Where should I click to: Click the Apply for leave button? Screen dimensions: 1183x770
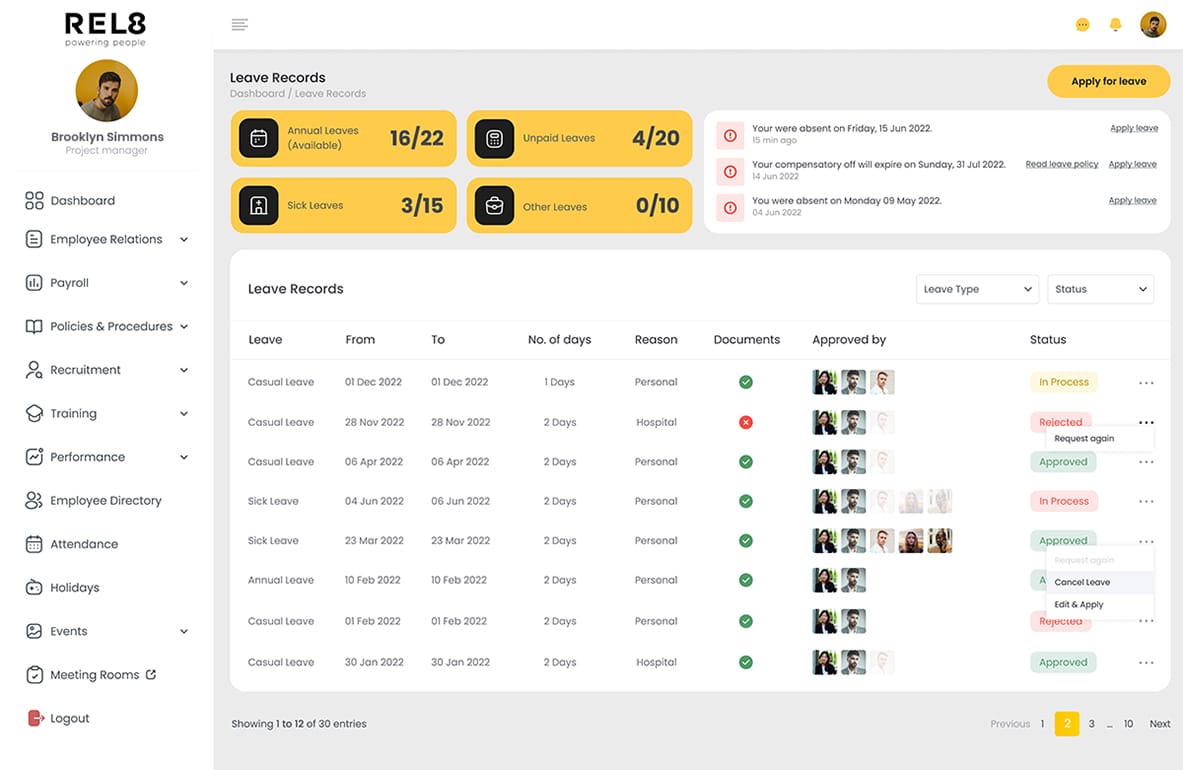(1108, 81)
